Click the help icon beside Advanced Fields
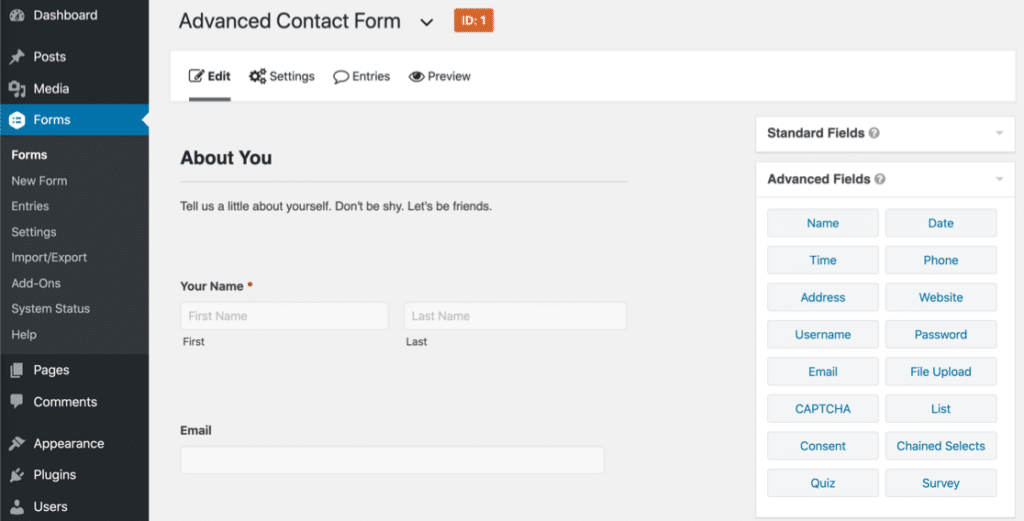This screenshot has height=521, width=1024. click(880, 179)
